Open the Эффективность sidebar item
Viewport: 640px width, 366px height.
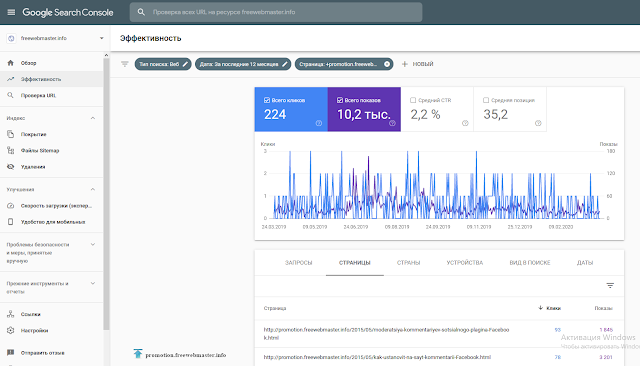[51, 79]
